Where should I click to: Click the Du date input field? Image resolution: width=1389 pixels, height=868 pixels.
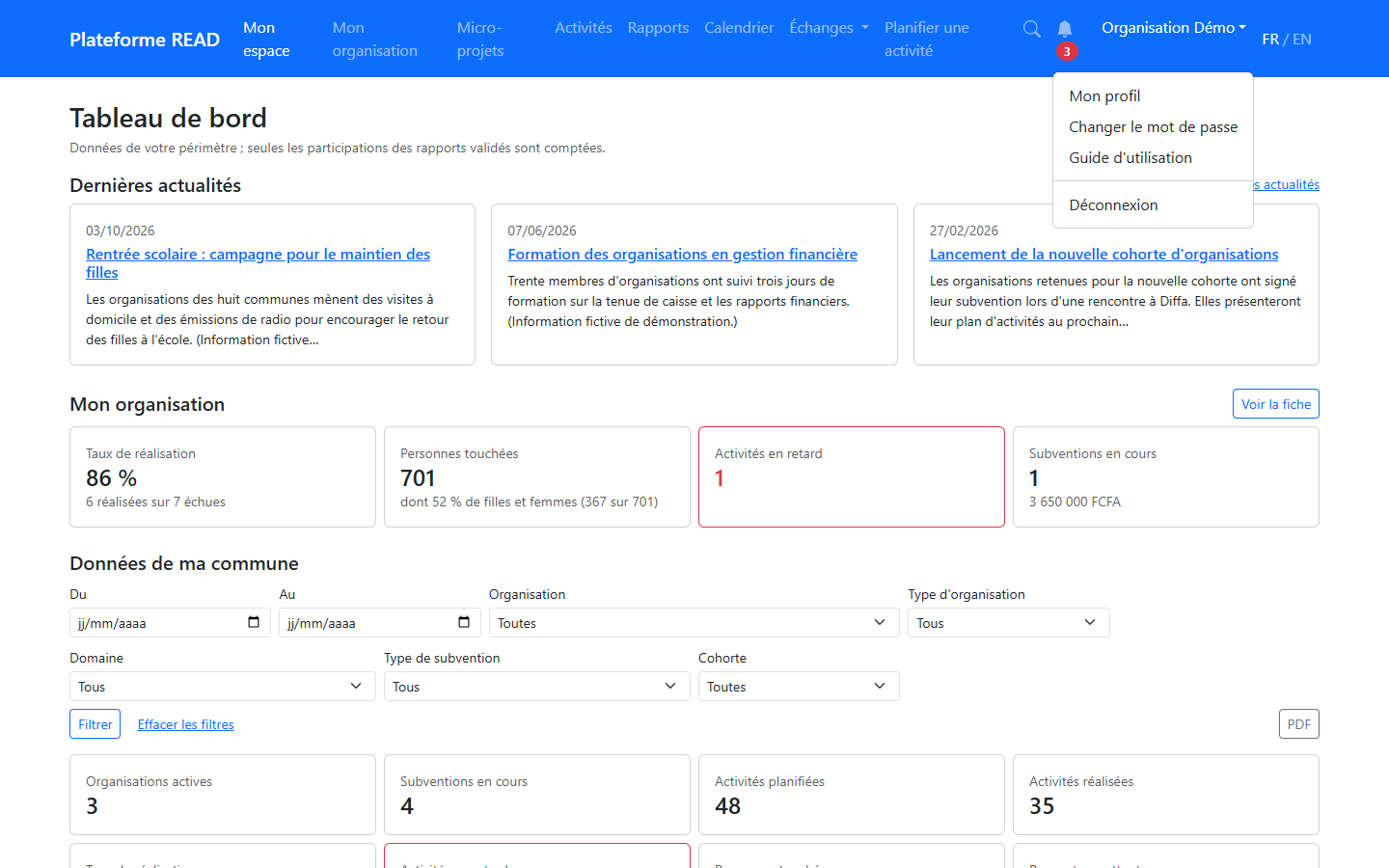170,623
